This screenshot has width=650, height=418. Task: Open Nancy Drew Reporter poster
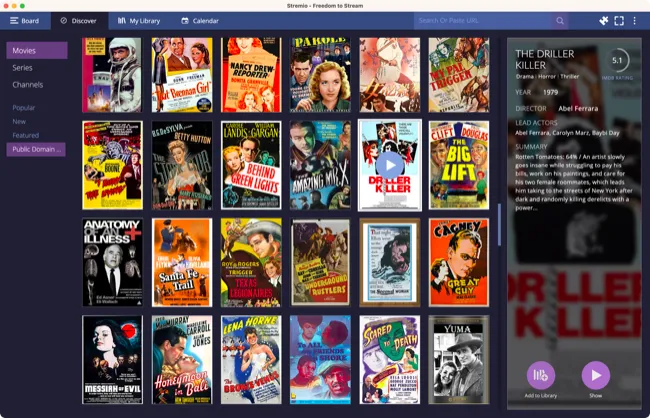coord(251,75)
